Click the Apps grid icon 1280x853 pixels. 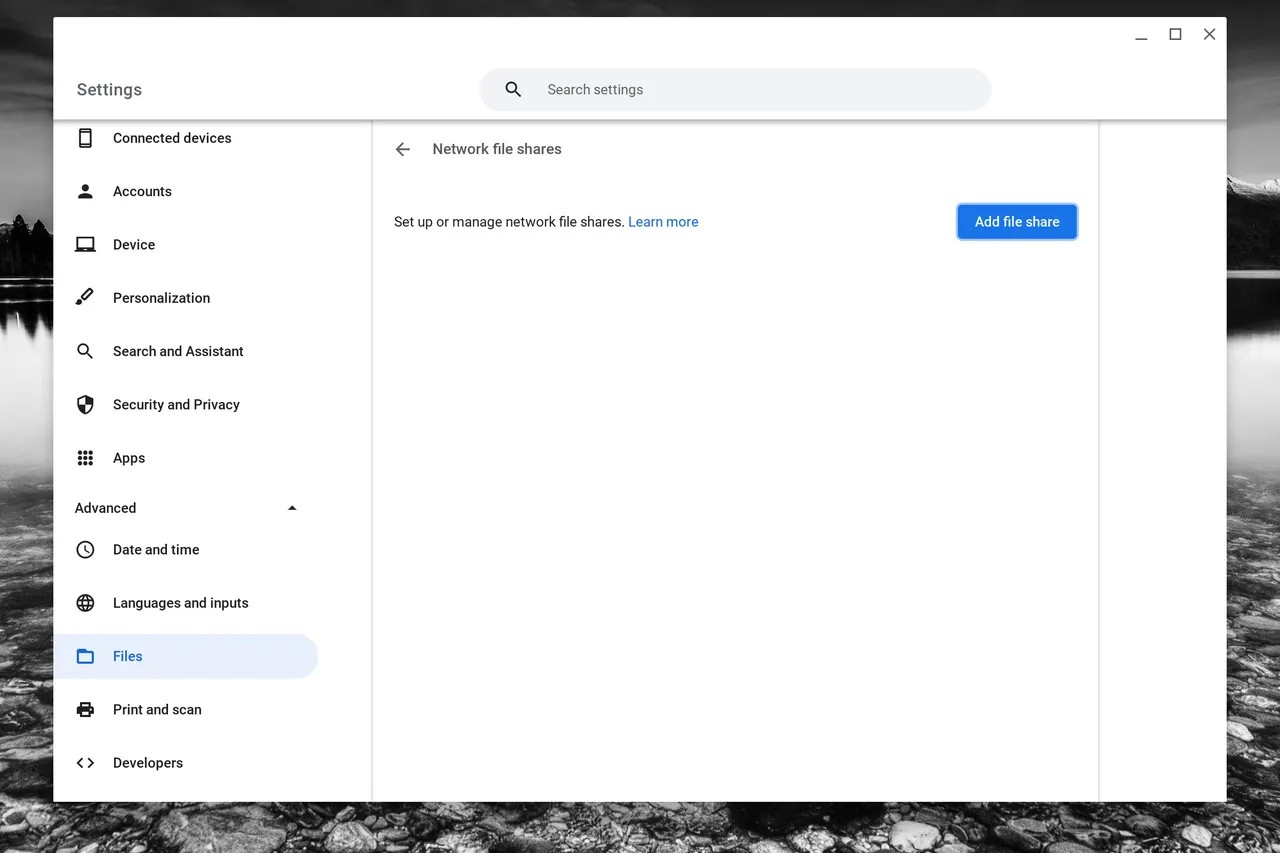(x=85, y=458)
